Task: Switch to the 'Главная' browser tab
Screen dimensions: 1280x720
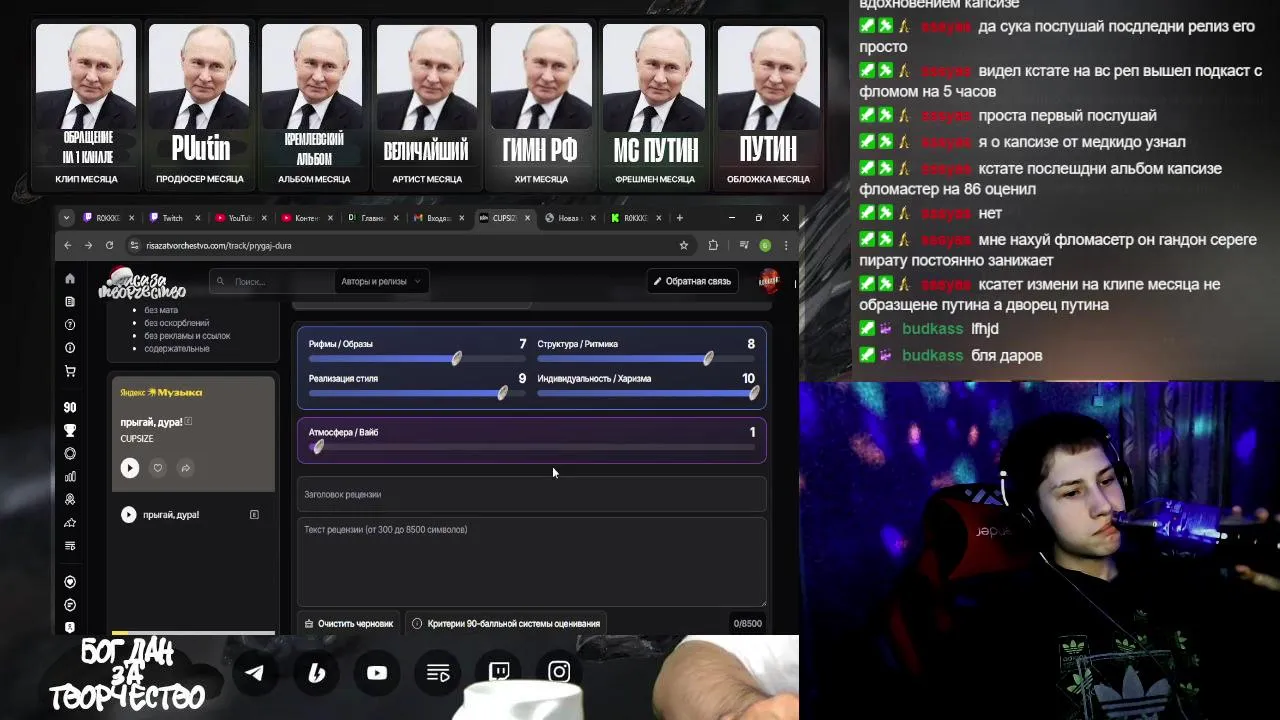Action: [x=371, y=218]
